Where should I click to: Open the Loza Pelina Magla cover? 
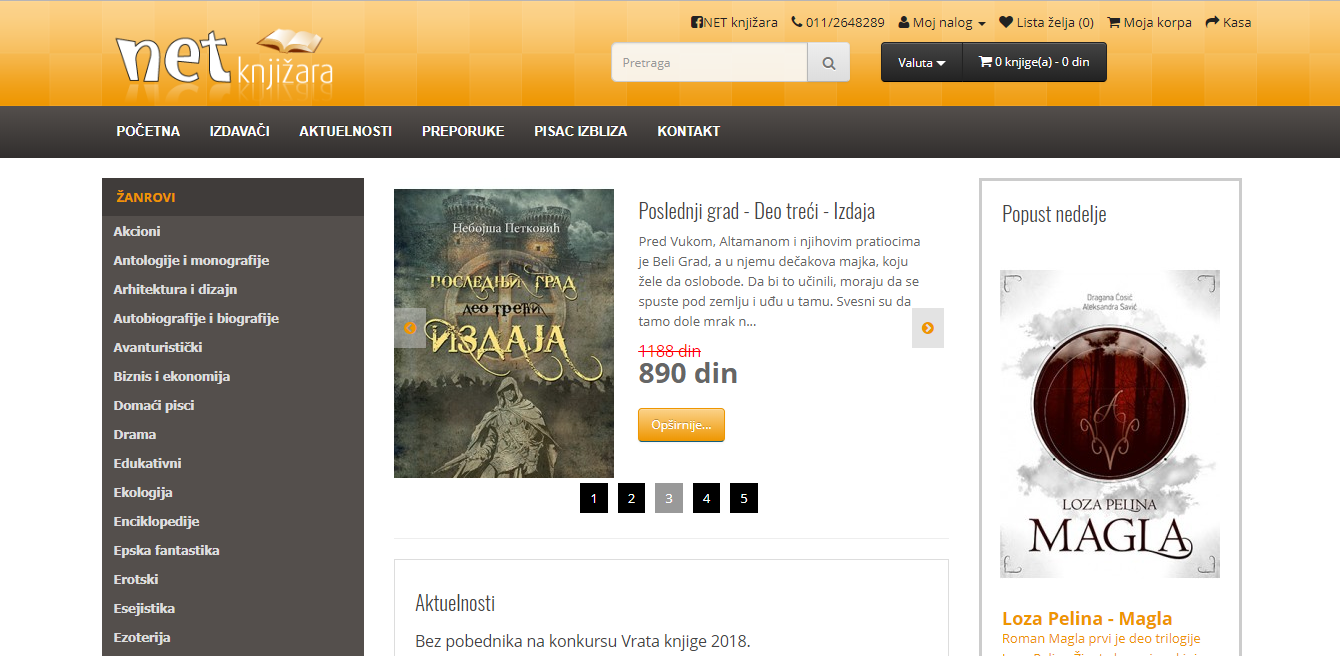(1110, 424)
